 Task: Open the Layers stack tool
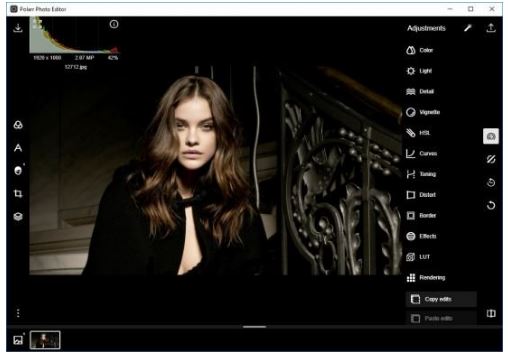pos(18,217)
